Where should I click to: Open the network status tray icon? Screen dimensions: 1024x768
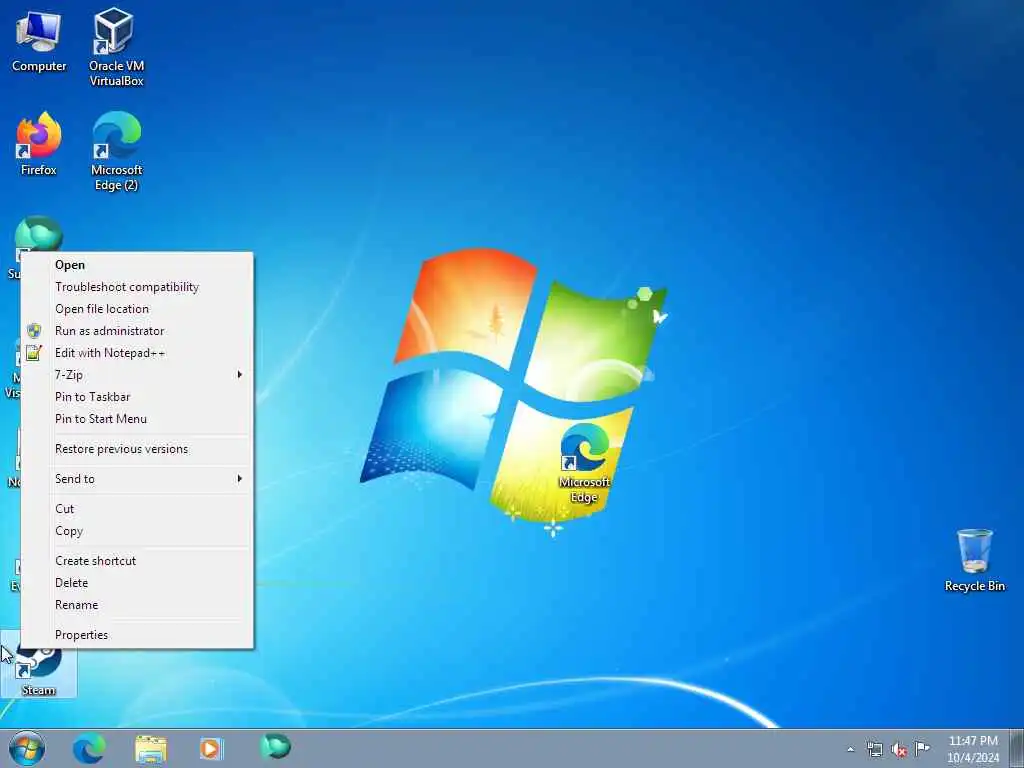pyautogui.click(x=874, y=749)
